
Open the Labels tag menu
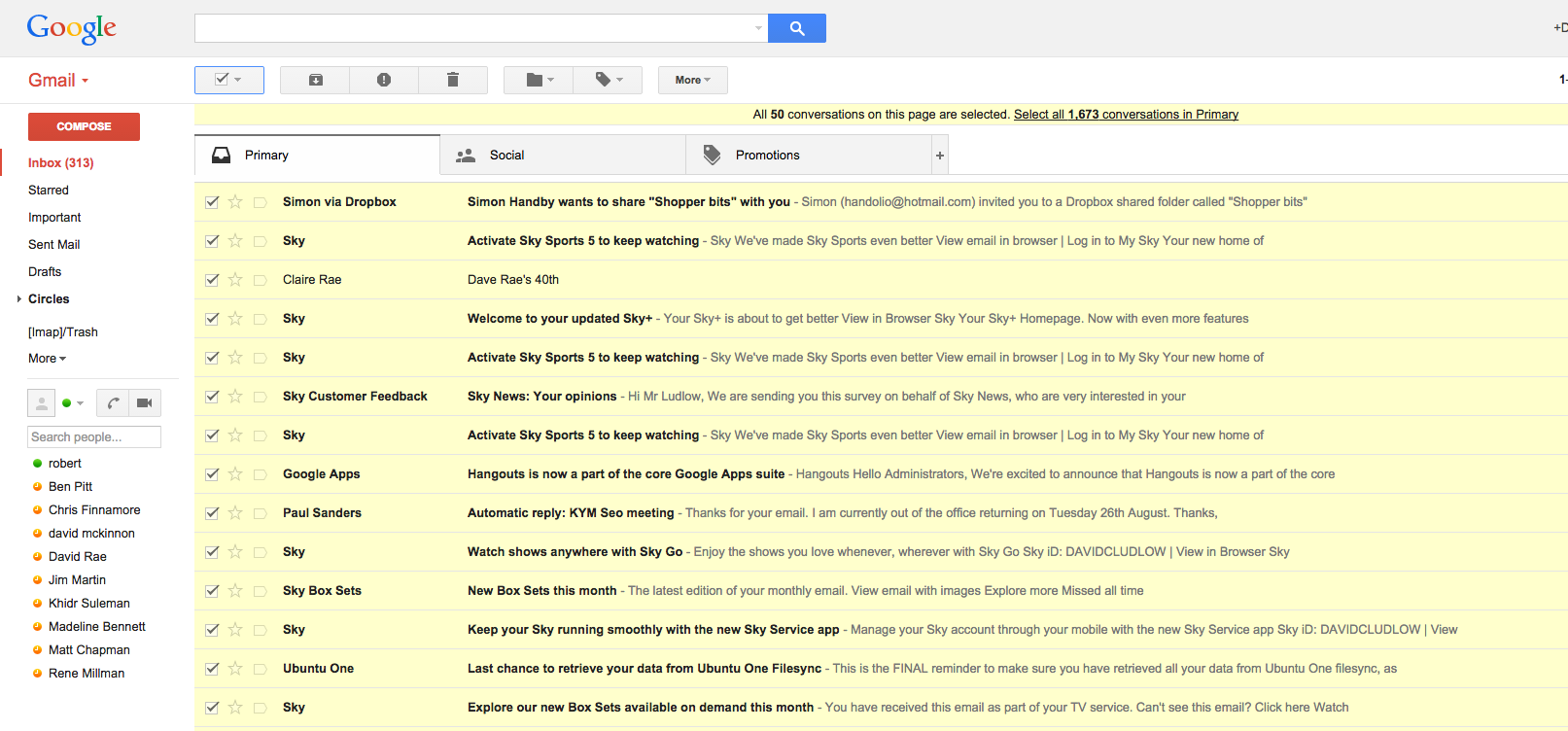[608, 80]
